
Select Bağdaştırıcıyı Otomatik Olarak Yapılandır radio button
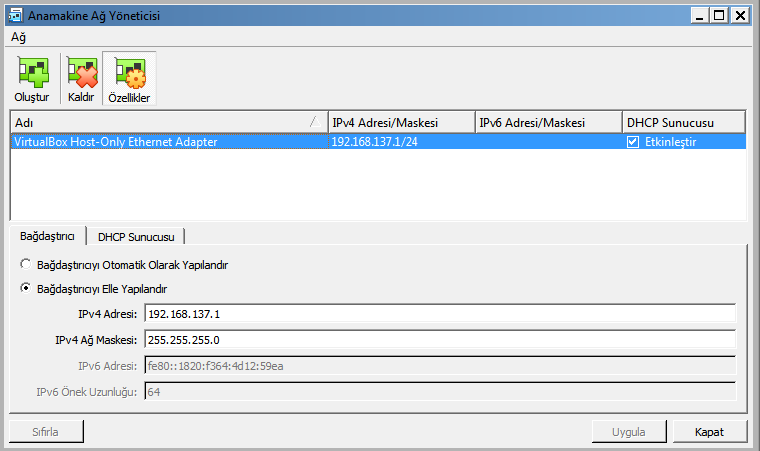pyautogui.click(x=25, y=264)
